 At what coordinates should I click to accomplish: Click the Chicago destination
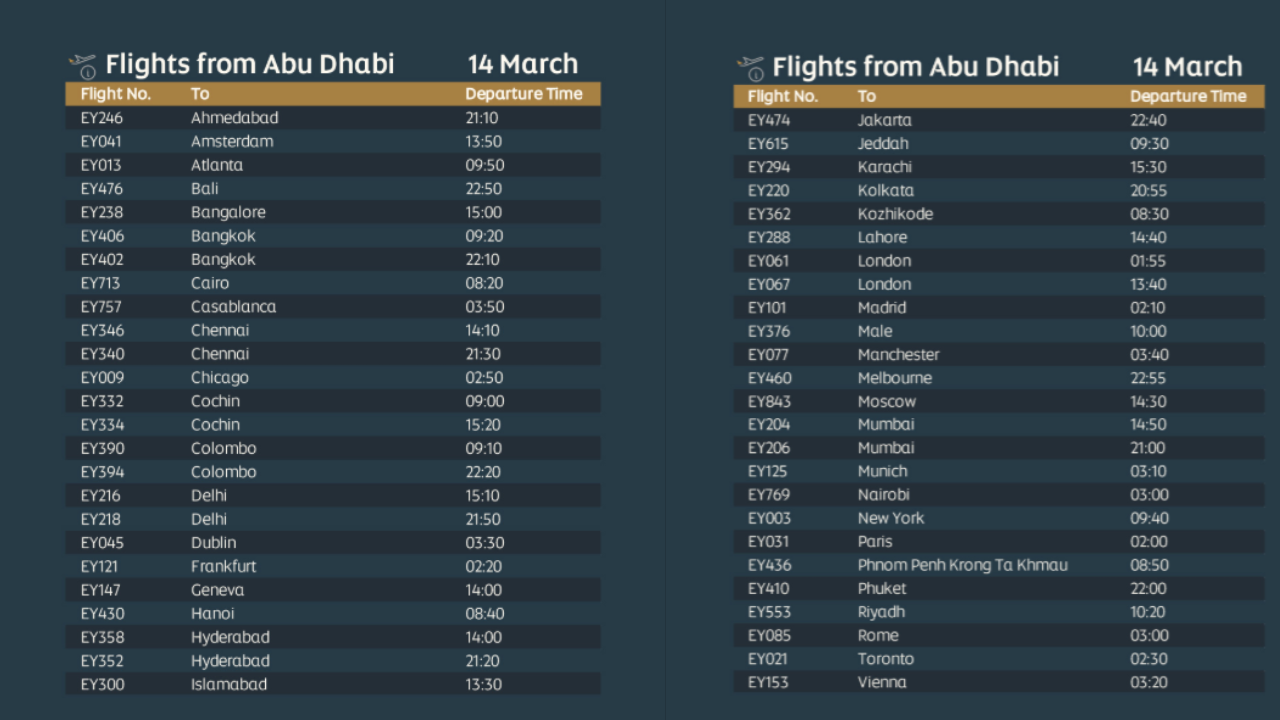(220, 378)
